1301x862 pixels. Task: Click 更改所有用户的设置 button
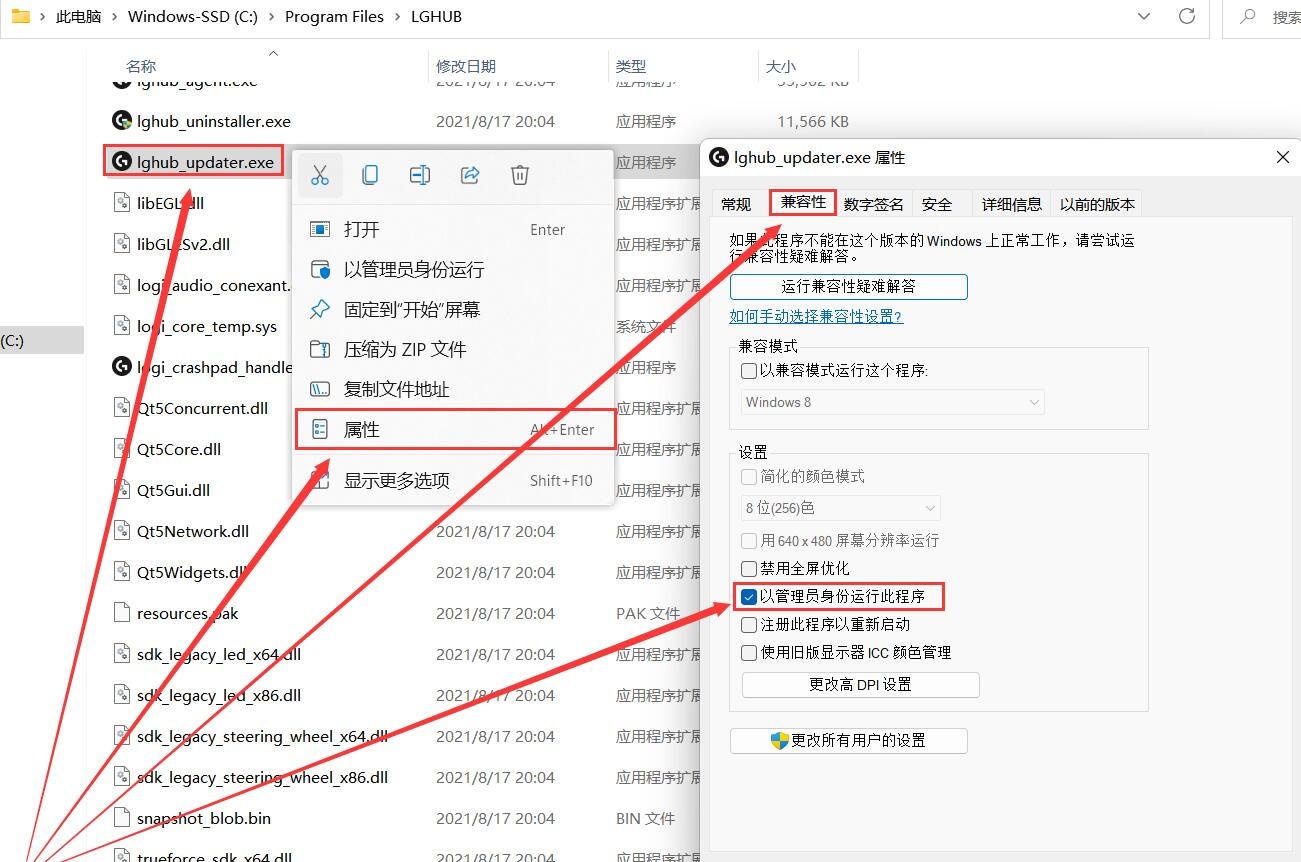click(849, 740)
